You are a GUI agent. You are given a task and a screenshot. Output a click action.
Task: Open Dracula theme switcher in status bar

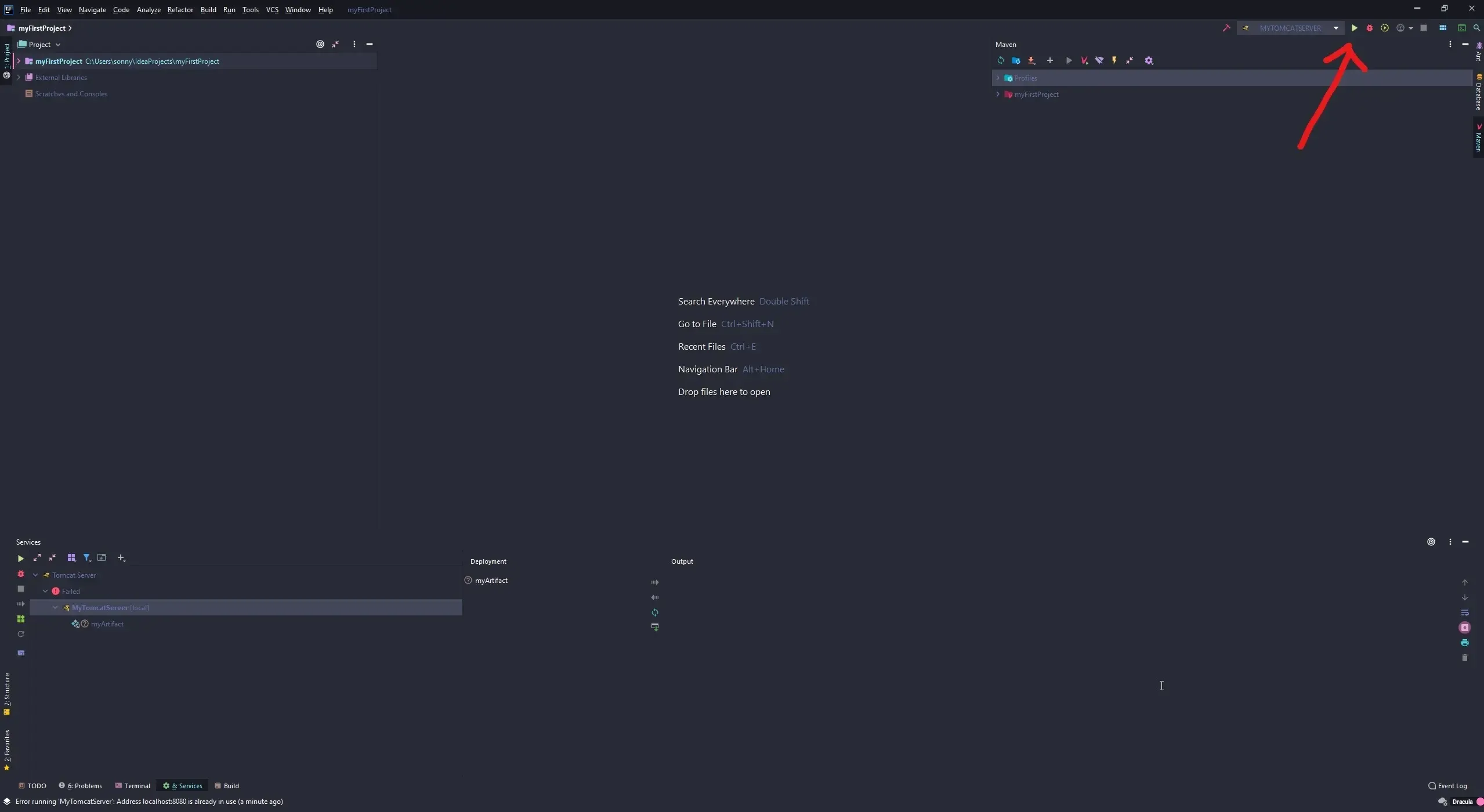pyautogui.click(x=1462, y=802)
